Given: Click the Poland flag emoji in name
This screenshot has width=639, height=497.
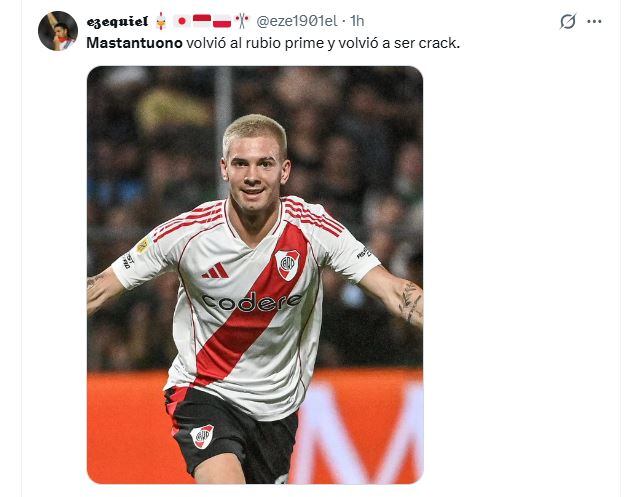Looking at the screenshot, I should click(222, 21).
